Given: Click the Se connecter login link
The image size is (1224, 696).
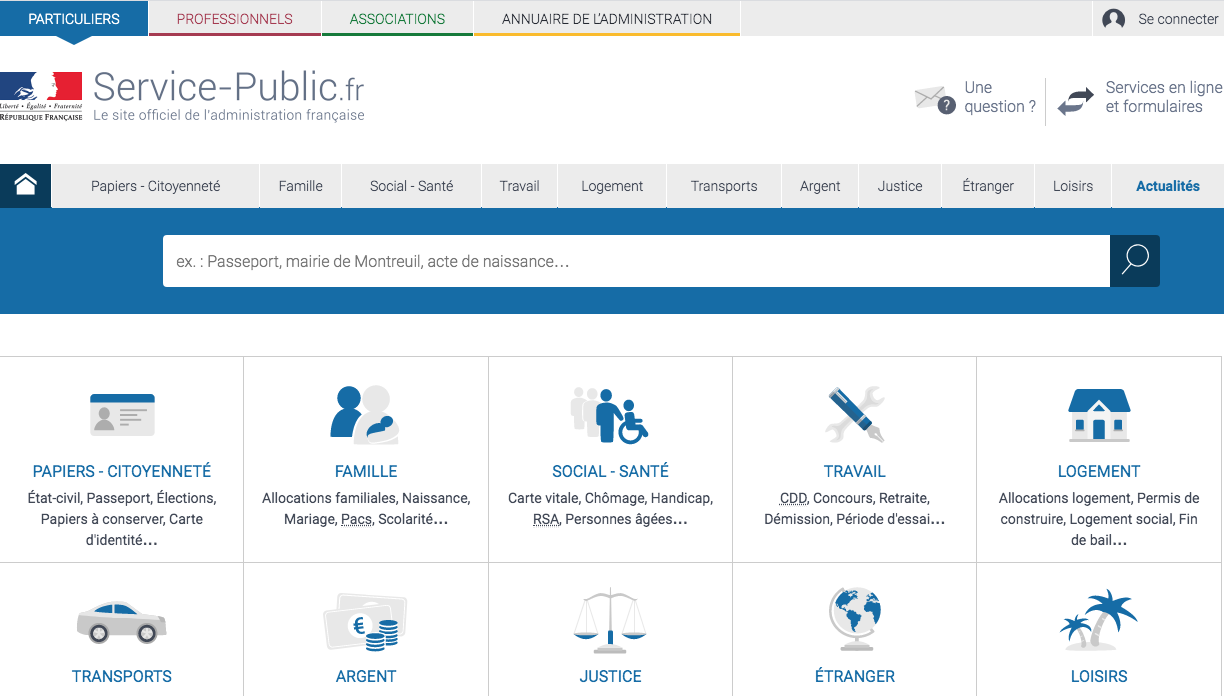Looking at the screenshot, I should click(x=1178, y=19).
